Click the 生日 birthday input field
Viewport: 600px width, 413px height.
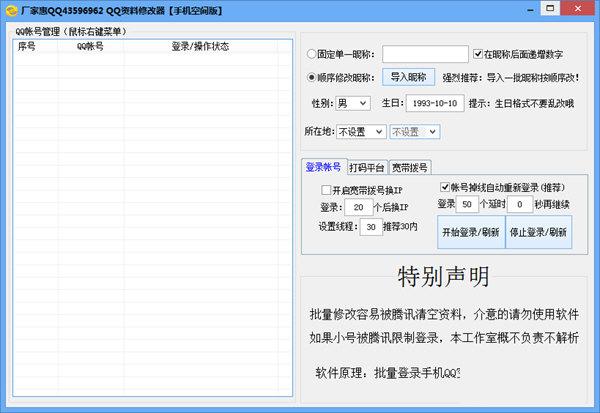click(x=437, y=103)
